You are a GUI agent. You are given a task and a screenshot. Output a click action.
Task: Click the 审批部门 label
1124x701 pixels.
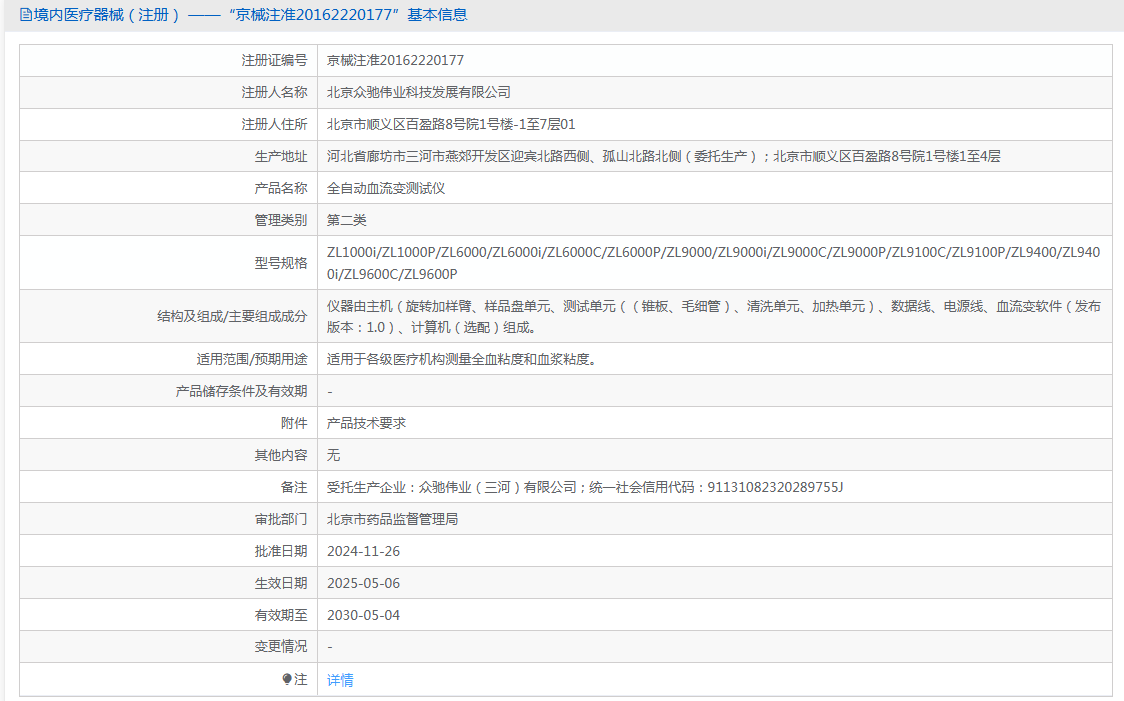tap(281, 519)
